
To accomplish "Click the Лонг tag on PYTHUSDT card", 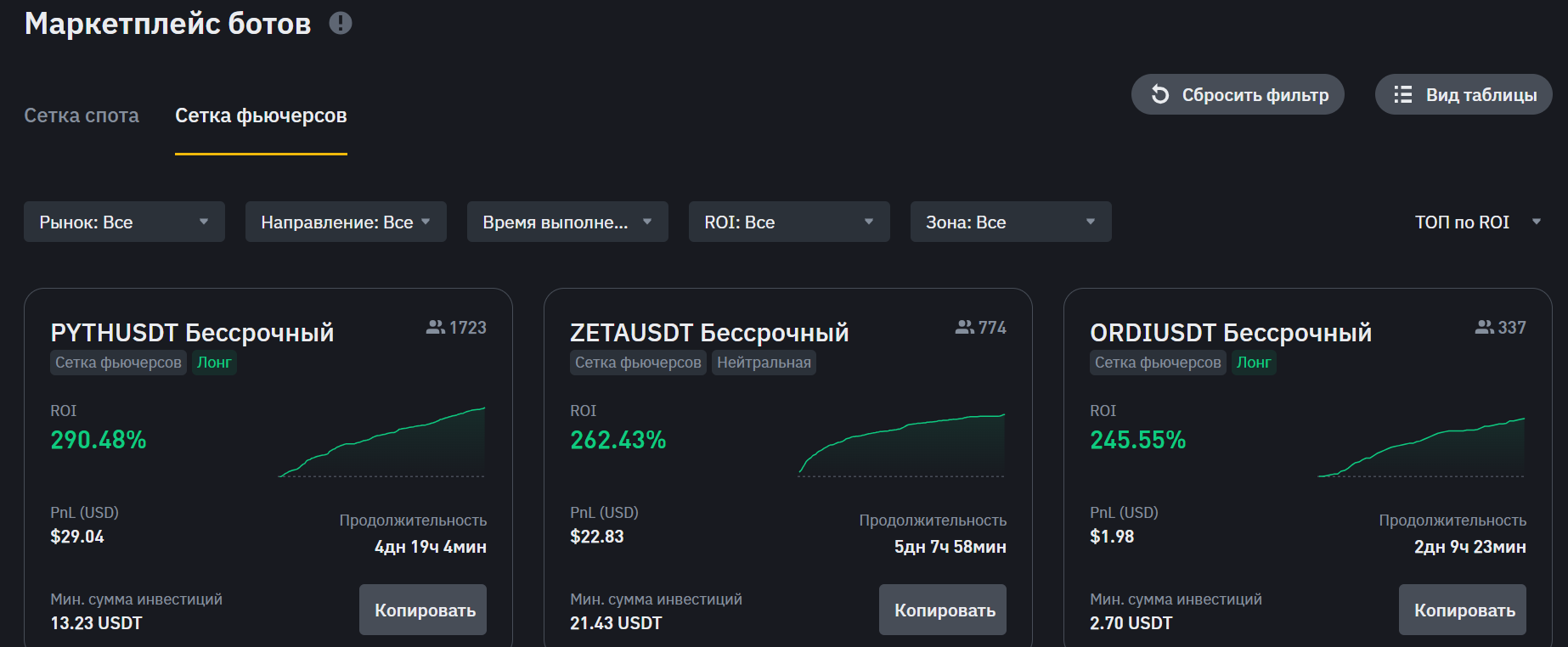I will (x=214, y=363).
